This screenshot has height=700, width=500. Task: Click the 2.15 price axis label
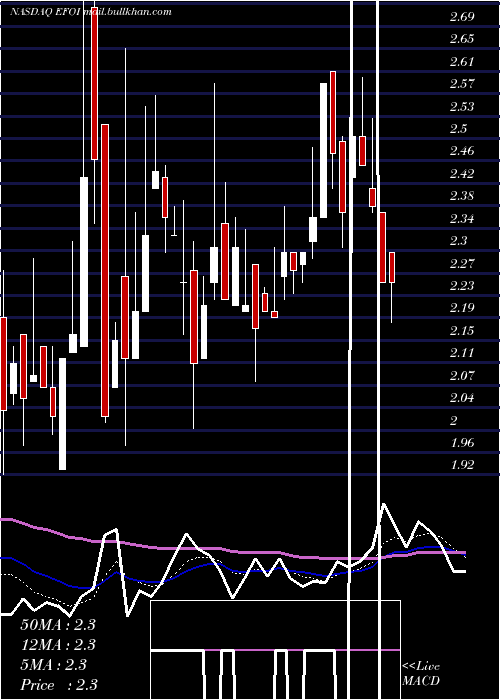pyautogui.click(x=462, y=331)
